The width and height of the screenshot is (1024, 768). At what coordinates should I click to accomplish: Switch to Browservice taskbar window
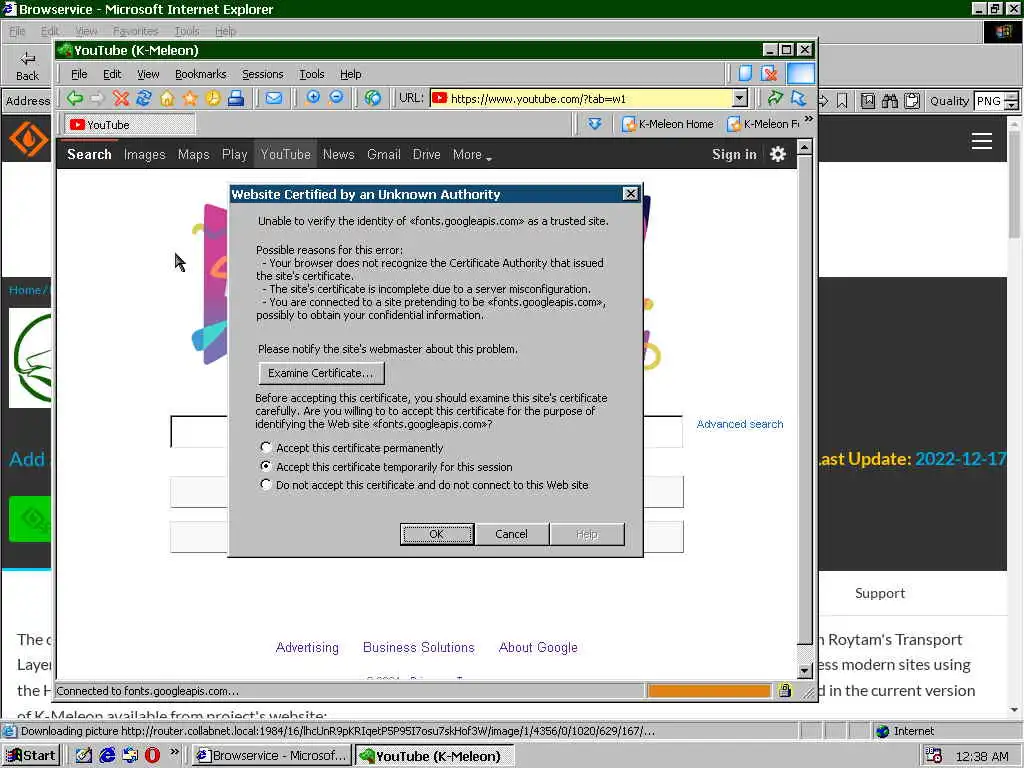pos(271,755)
